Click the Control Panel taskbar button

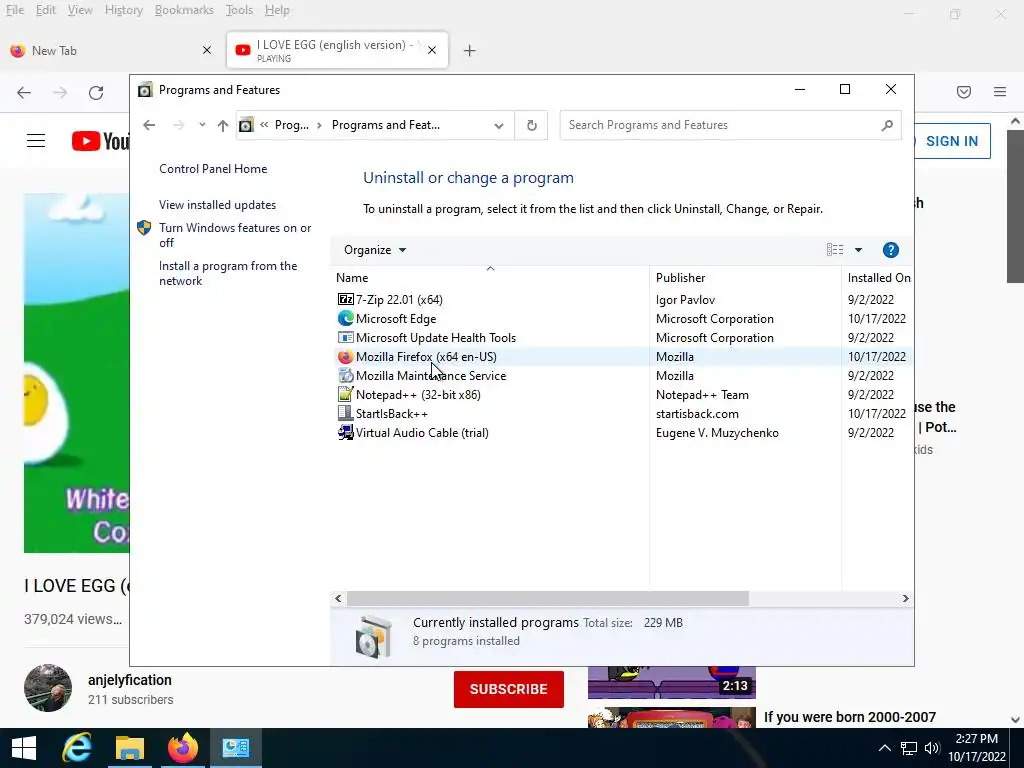tap(236, 748)
